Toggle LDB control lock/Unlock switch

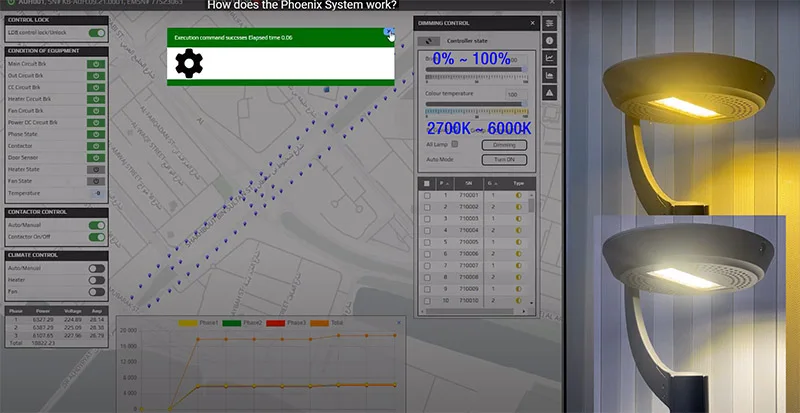(x=96, y=33)
